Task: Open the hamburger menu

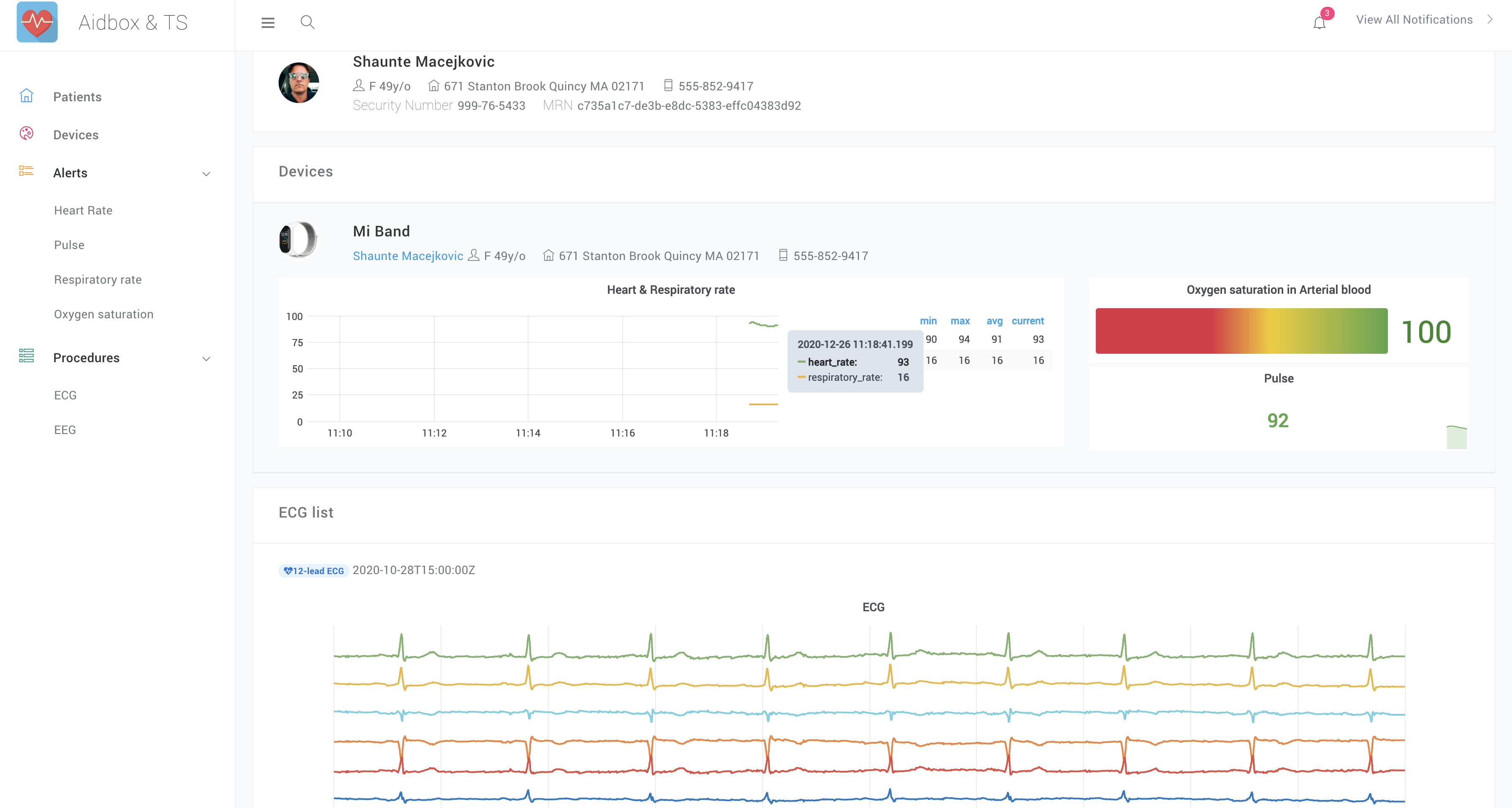Action: click(268, 22)
